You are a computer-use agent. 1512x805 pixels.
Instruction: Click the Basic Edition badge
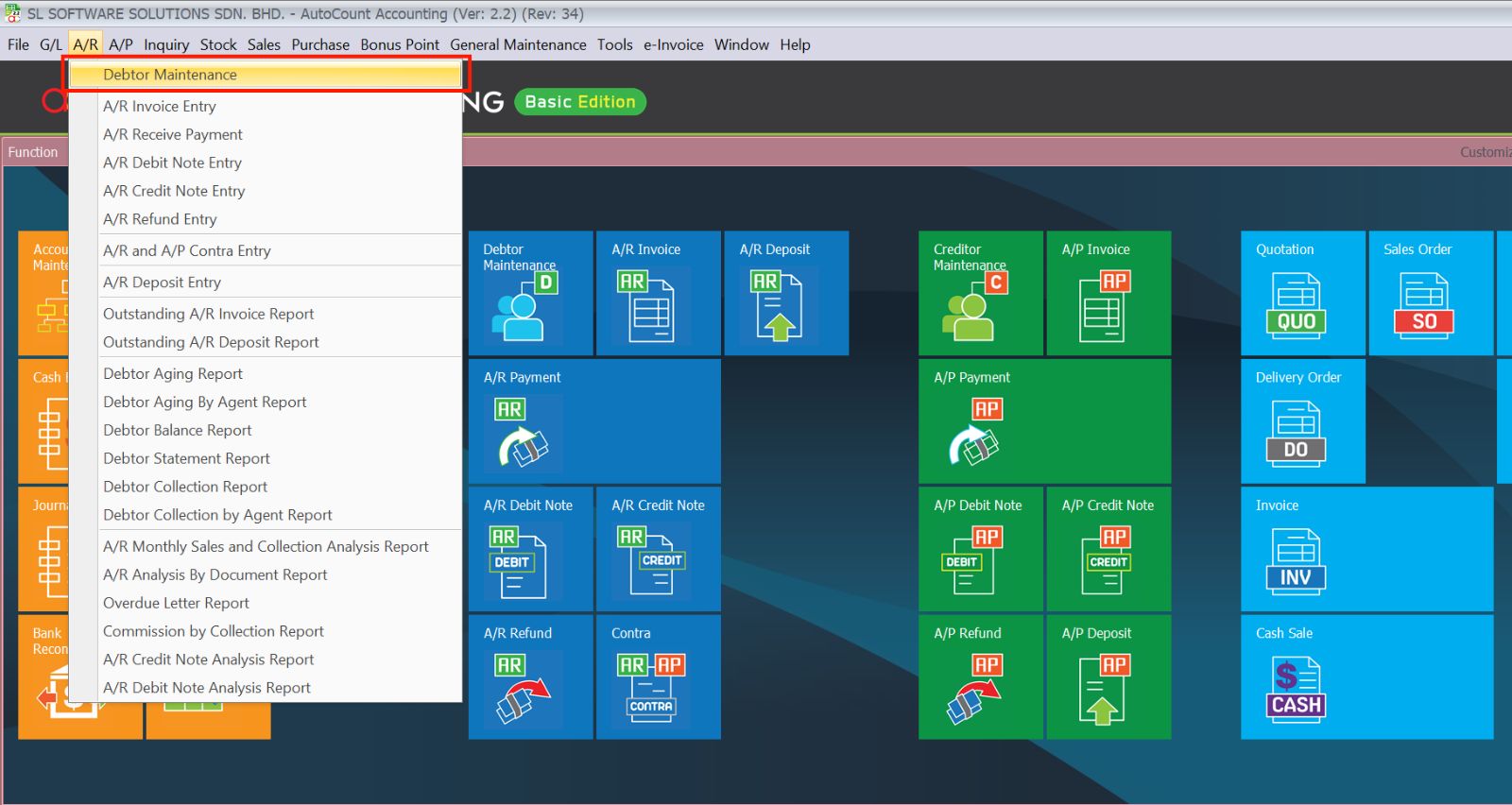[x=579, y=102]
